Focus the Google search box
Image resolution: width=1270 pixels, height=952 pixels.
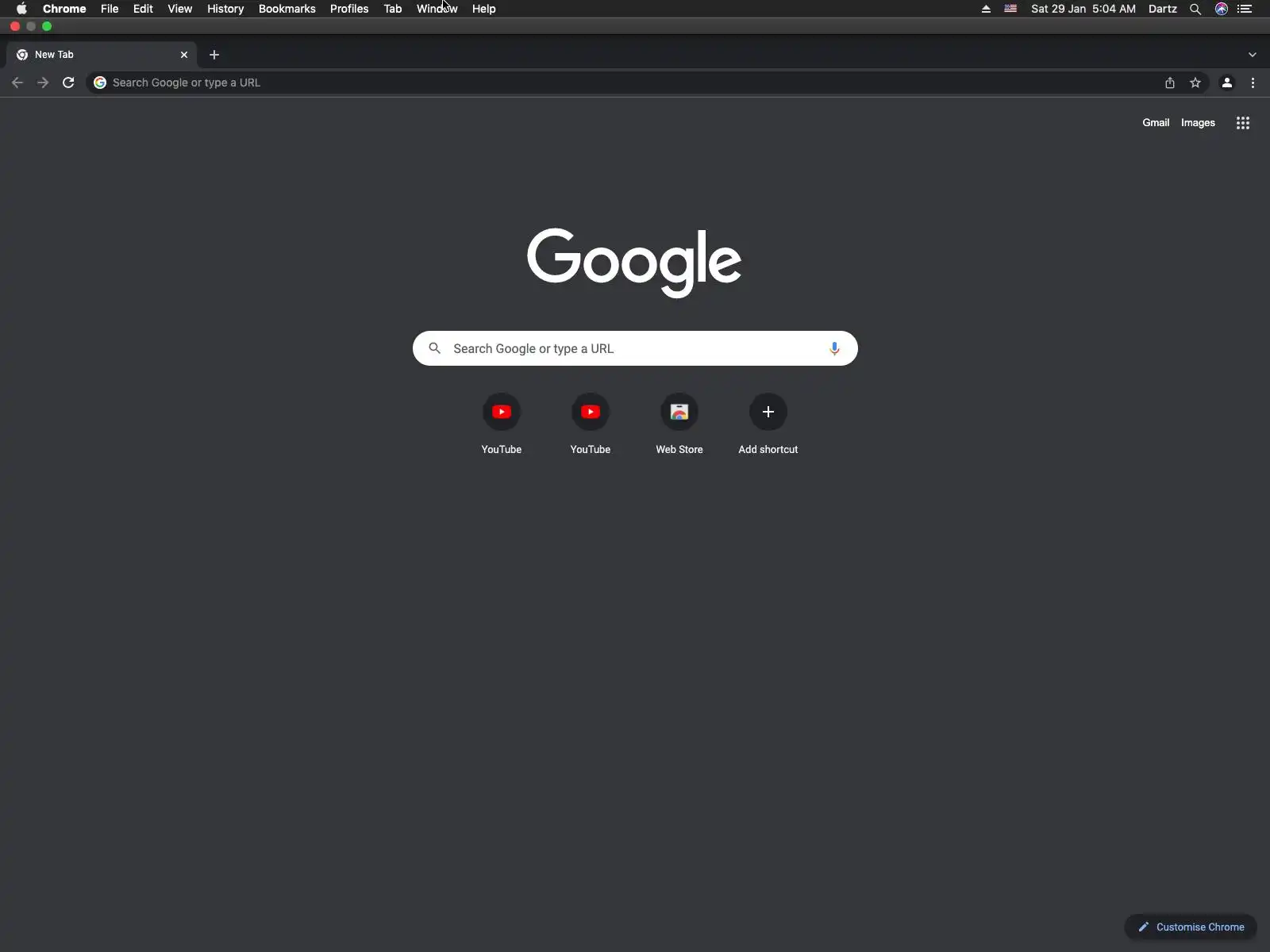click(x=635, y=348)
